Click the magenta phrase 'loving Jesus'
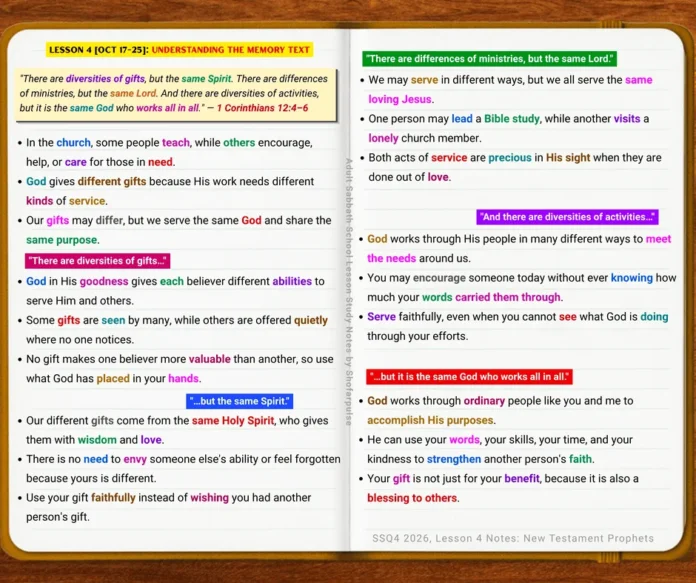This screenshot has height=583, width=696. pos(399,99)
